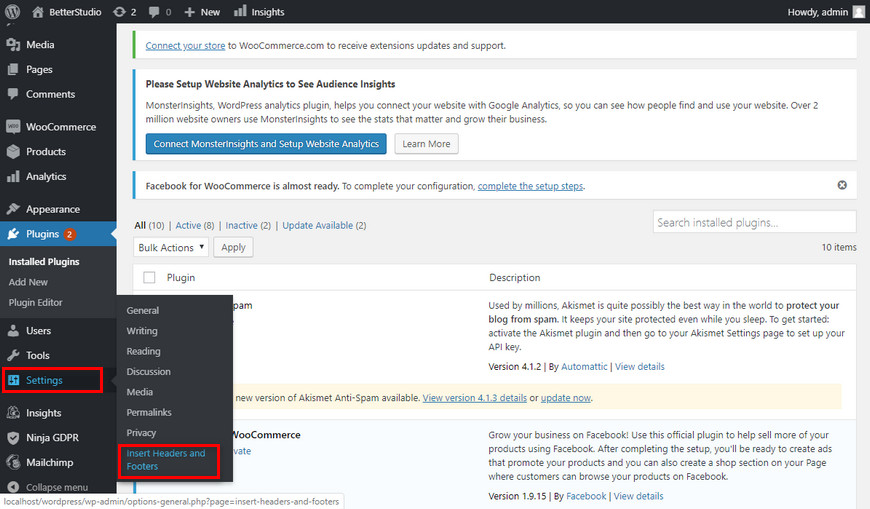Click the admin avatar in top right
Image resolution: width=870 pixels, height=509 pixels.
click(859, 12)
